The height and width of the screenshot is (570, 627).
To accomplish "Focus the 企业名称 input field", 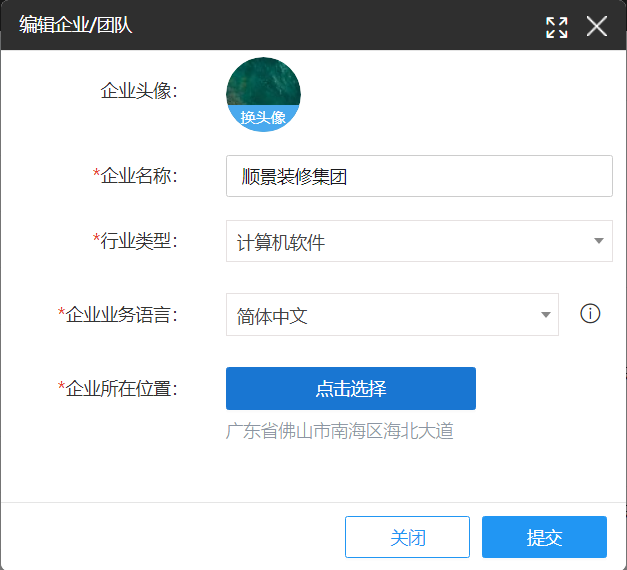I will coord(419,176).
